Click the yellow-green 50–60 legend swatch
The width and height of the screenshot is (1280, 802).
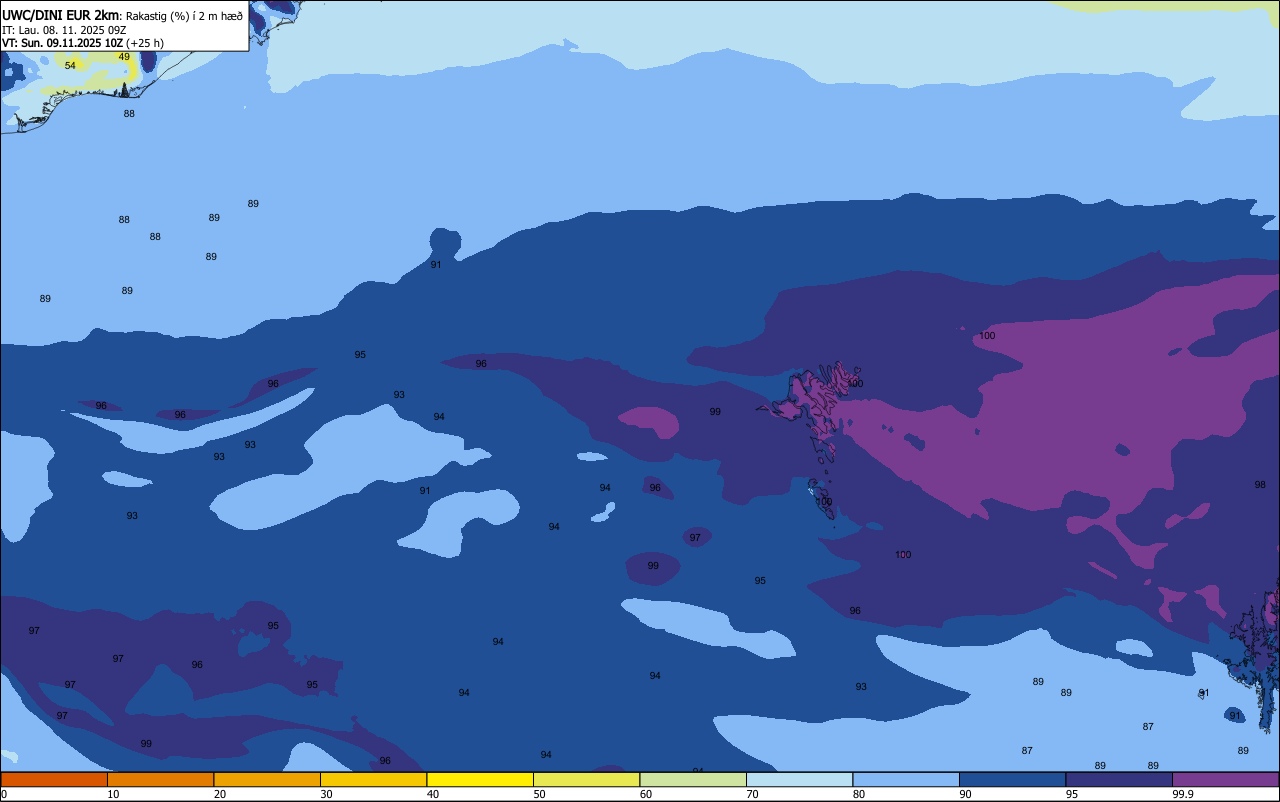(586, 779)
